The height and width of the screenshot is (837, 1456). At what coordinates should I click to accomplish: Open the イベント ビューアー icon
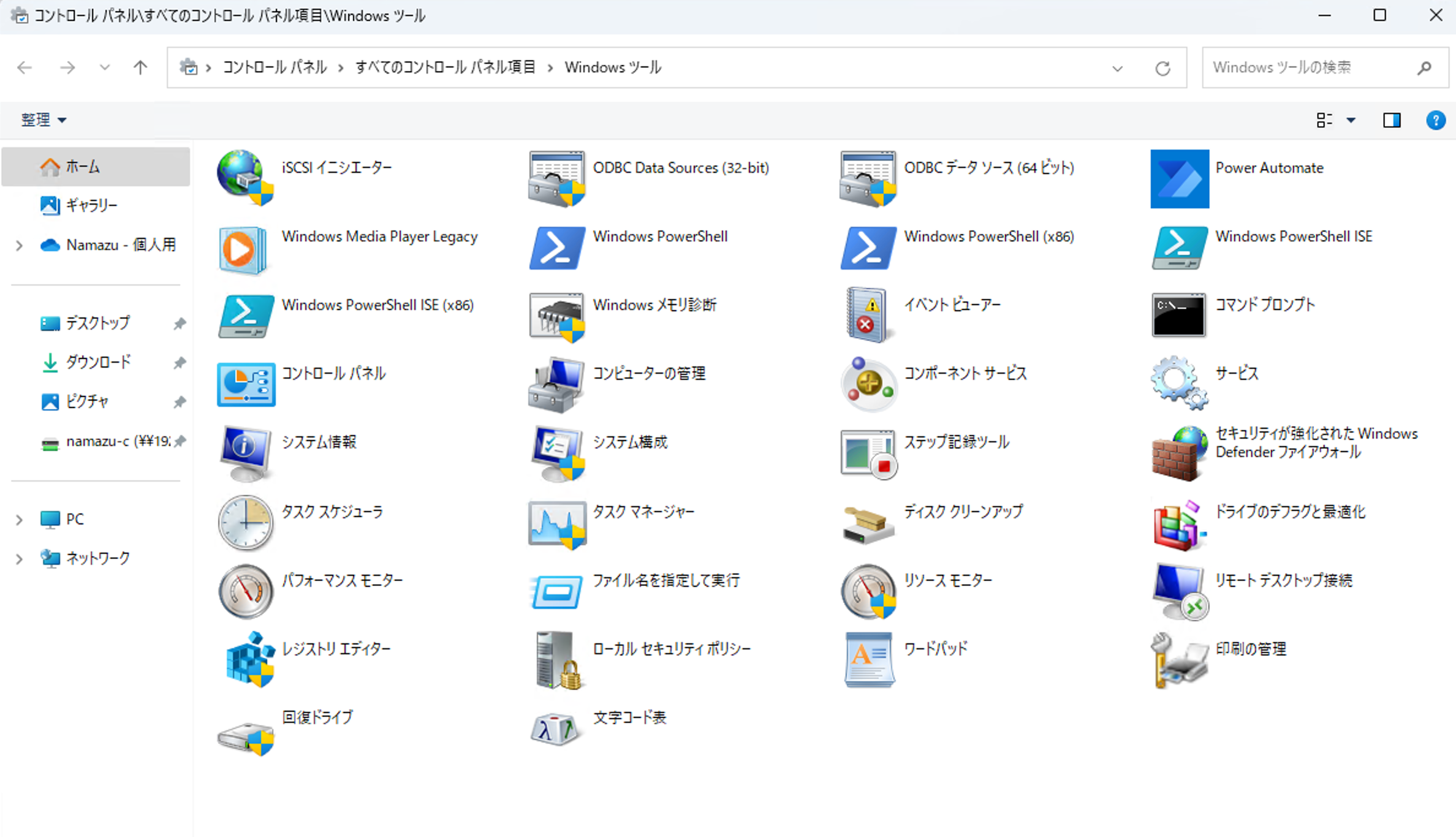[867, 316]
